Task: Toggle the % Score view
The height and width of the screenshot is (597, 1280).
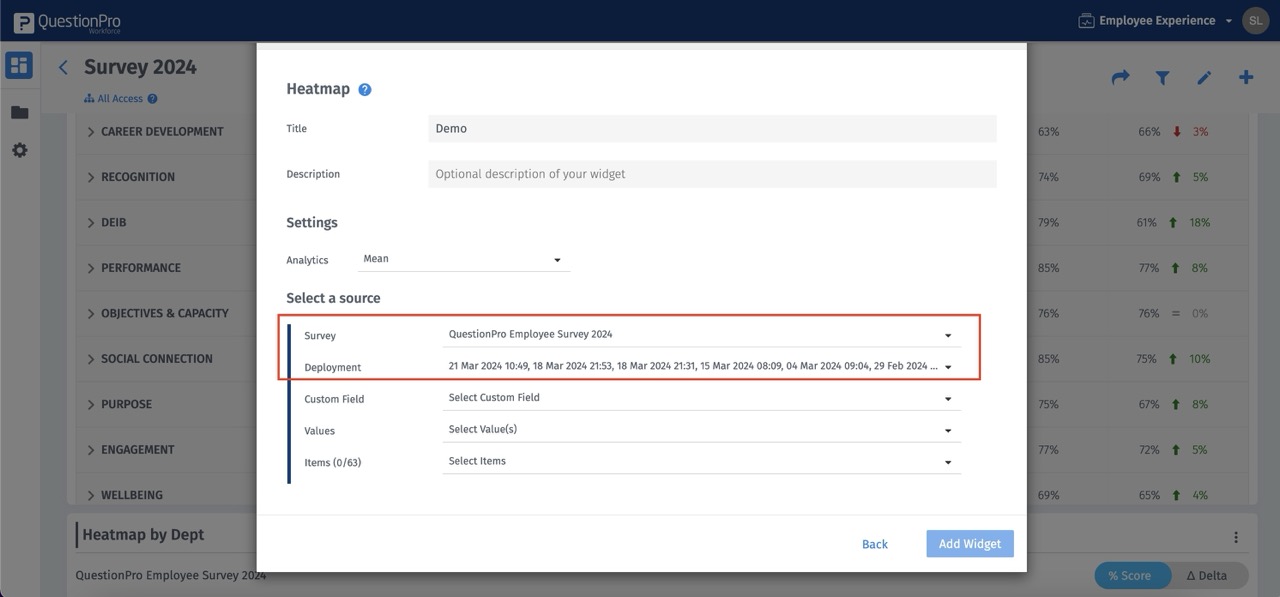Action: [x=1132, y=575]
